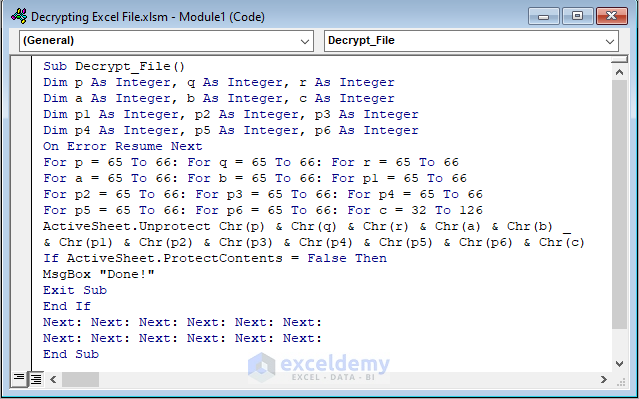
Task: Click horizontal scrollbar right arrow
Action: (604, 379)
